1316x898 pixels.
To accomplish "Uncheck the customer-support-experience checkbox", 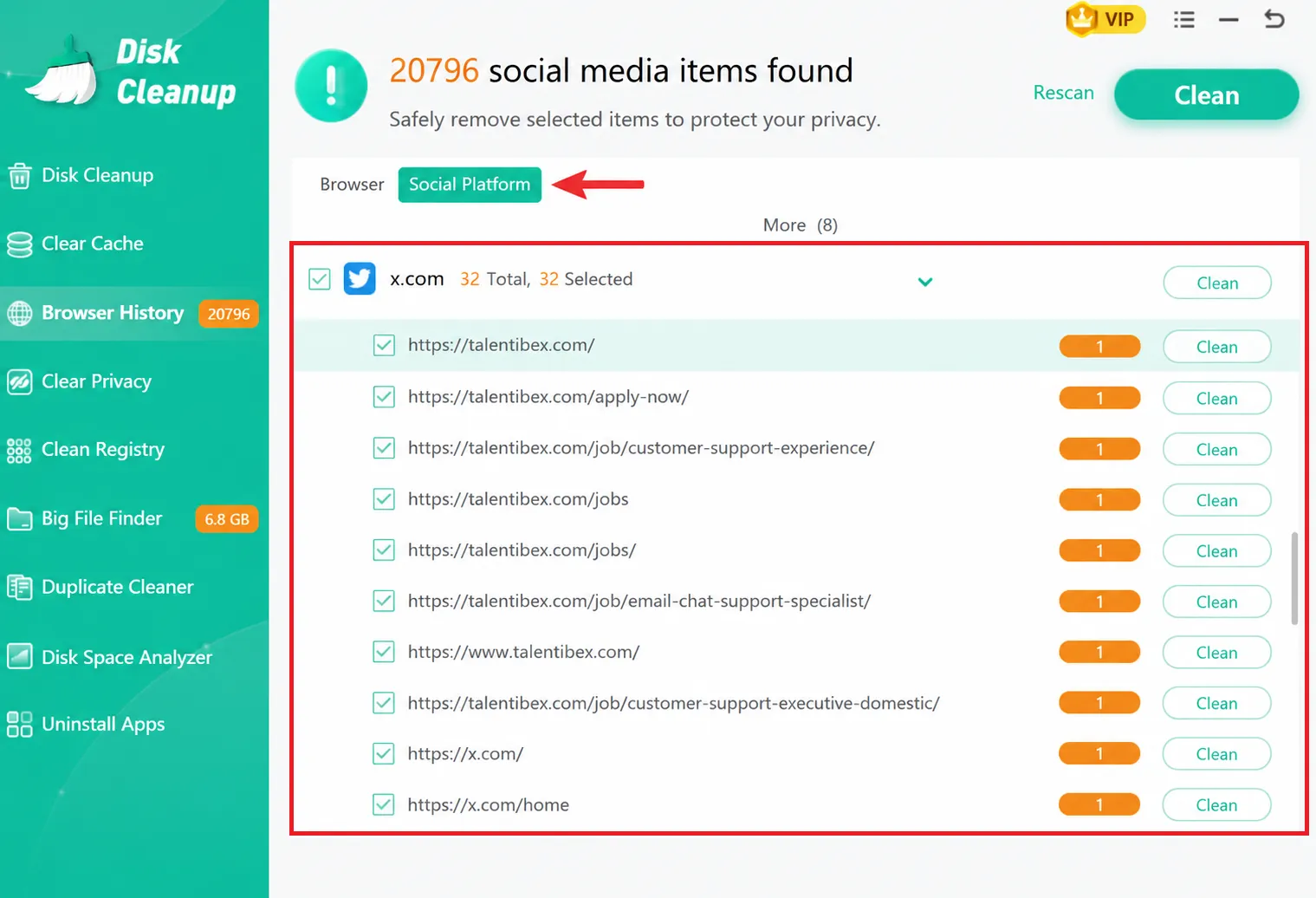I will 384,448.
